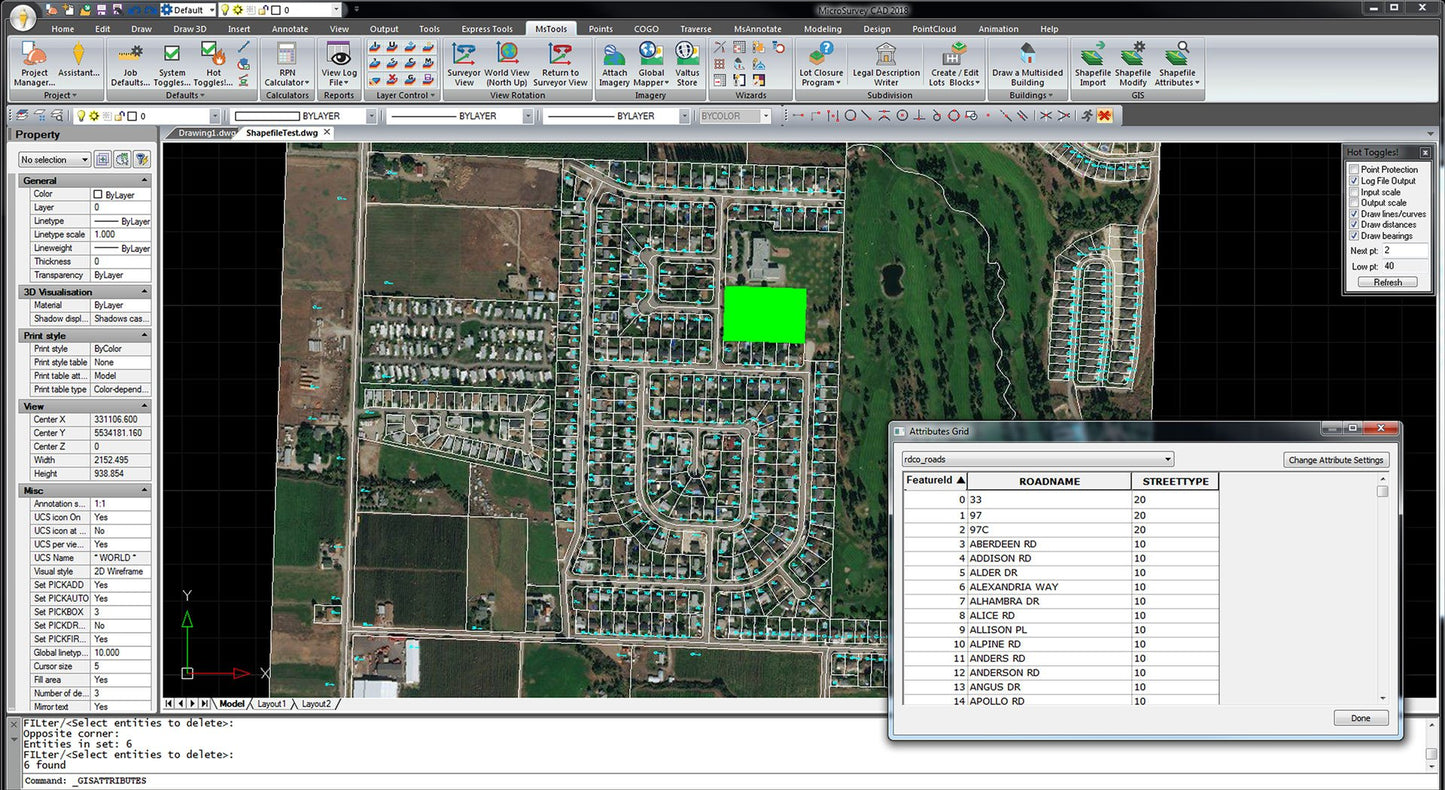This screenshot has height=790, width=1445.
Task: Open the Lot Closure Program
Action: [820, 63]
